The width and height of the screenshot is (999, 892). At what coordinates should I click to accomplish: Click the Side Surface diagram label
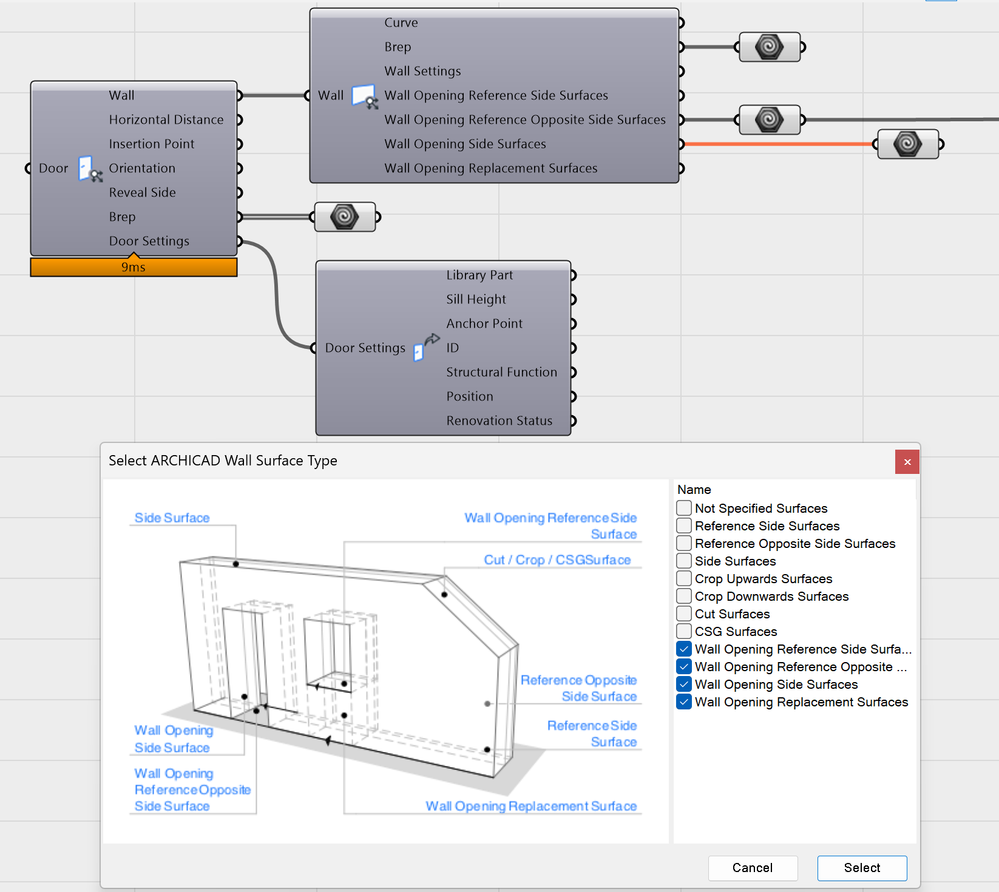172,518
